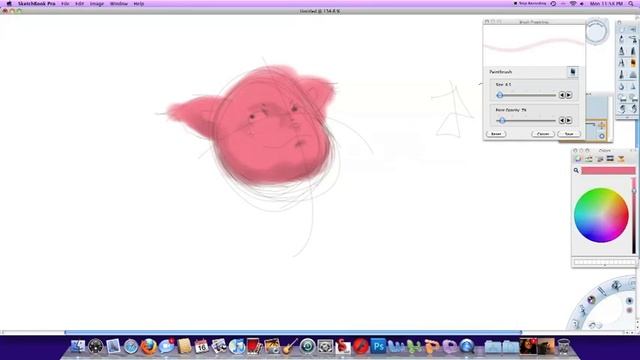Image resolution: width=640 pixels, height=360 pixels.
Task: Increase brush Opacity with the right arrow
Action: [x=569, y=120]
